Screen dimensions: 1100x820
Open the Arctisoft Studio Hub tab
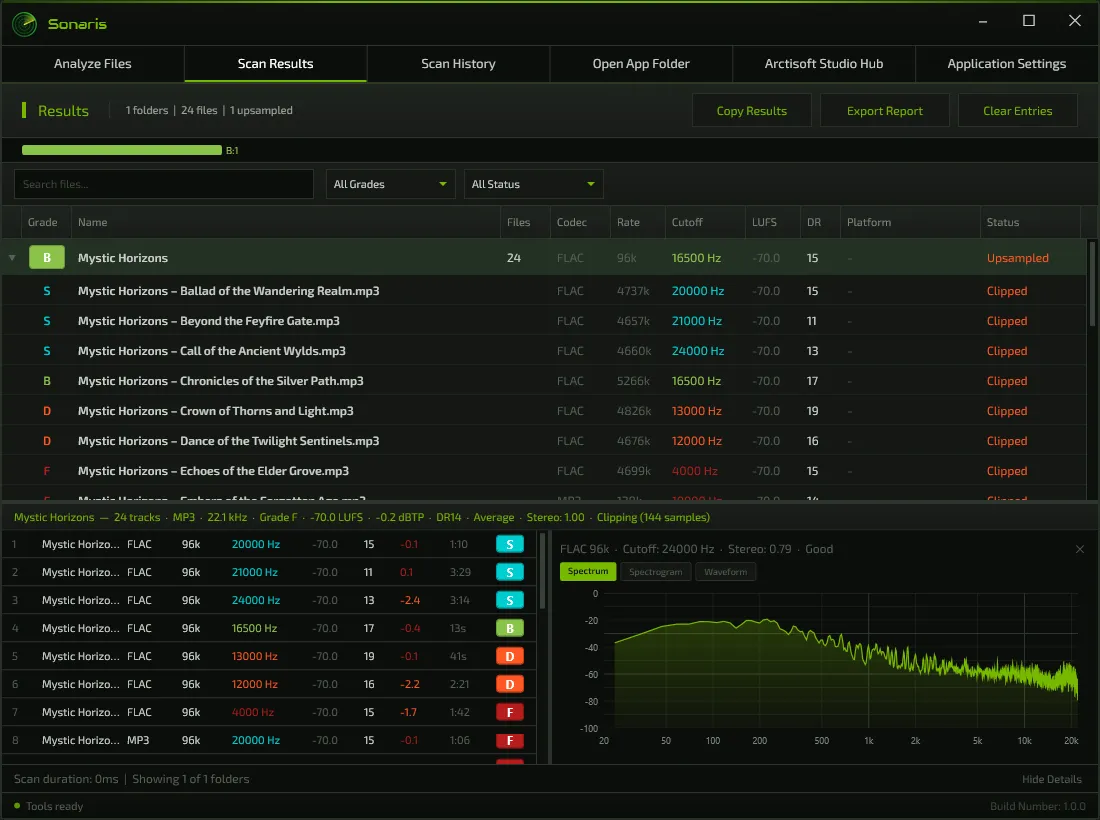(824, 64)
